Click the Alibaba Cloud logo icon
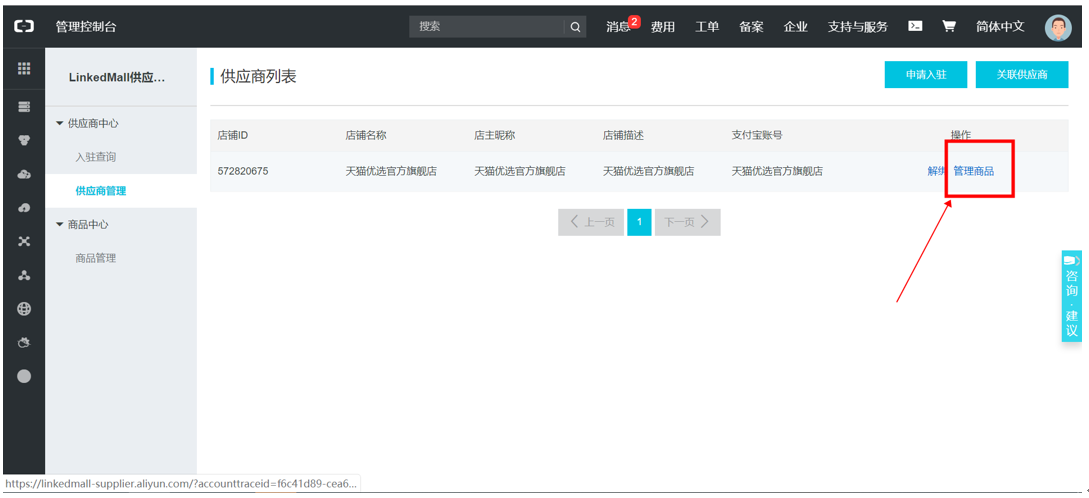Screen dimensions: 1089x498 (x=24, y=27)
